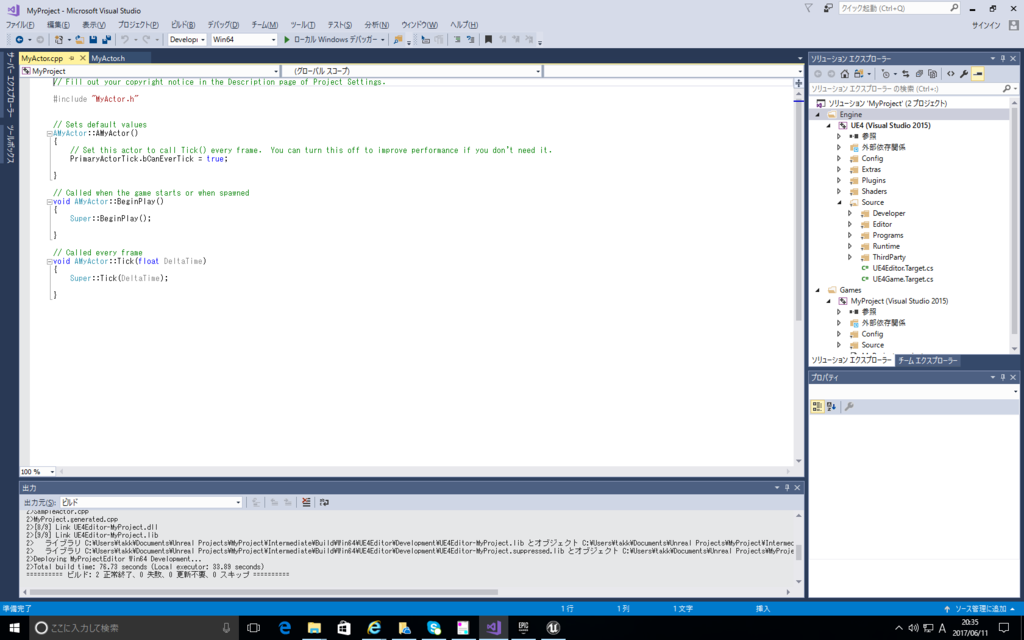Open the MyProject scope dropdown
1024x640 pixels.
(150, 71)
